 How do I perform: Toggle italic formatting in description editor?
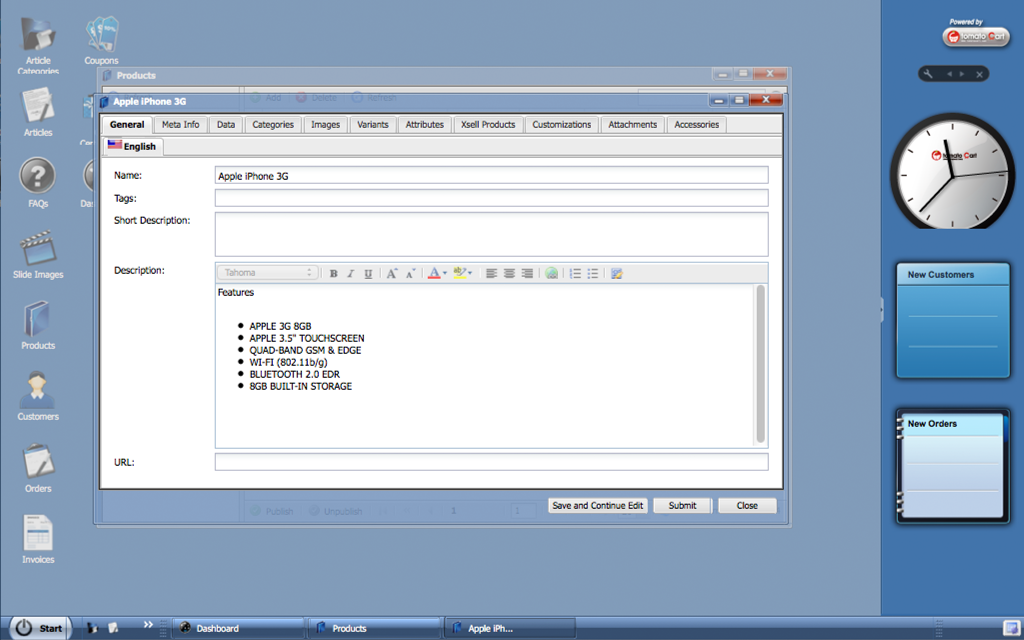[x=350, y=273]
